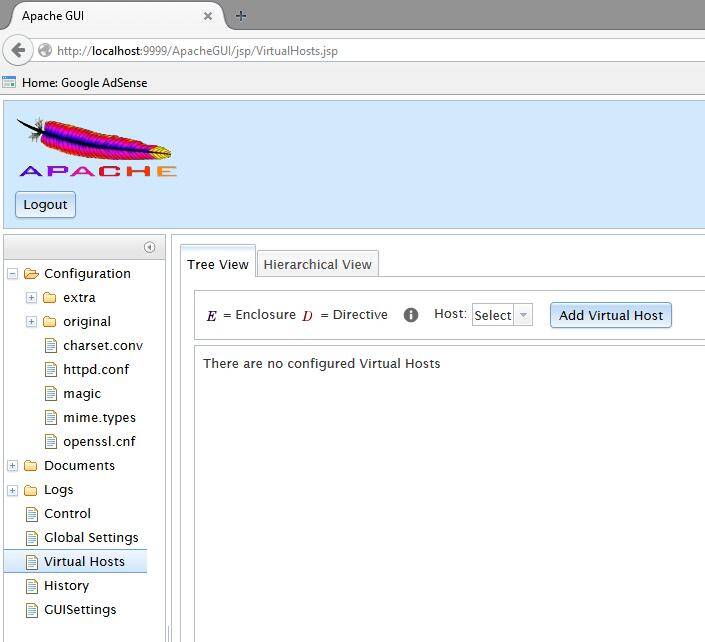Viewport: 705px width, 642px height.
Task: Click the Logs folder icon
Action: pyautogui.click(x=31, y=490)
